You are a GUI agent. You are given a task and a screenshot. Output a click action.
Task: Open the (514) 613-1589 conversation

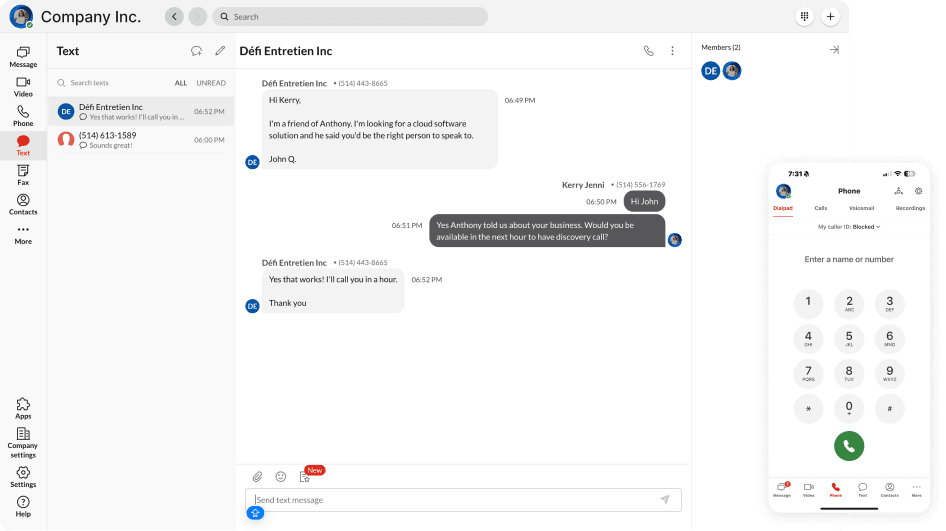(x=140, y=140)
